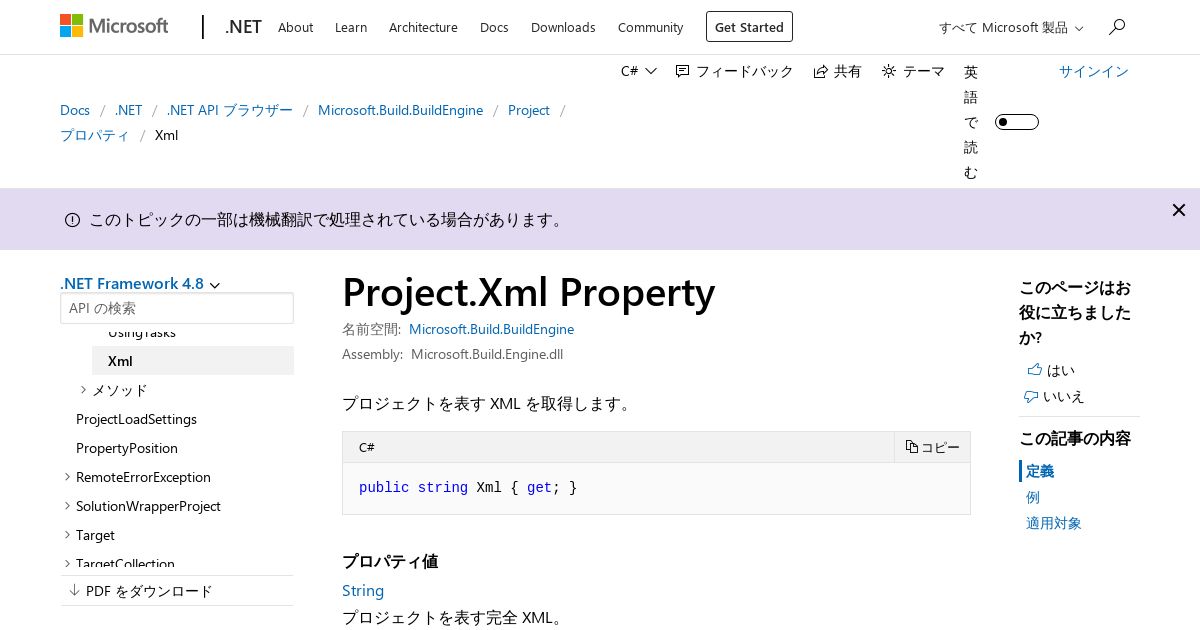
Task: Open the Learn menu item
Action: pos(351,27)
